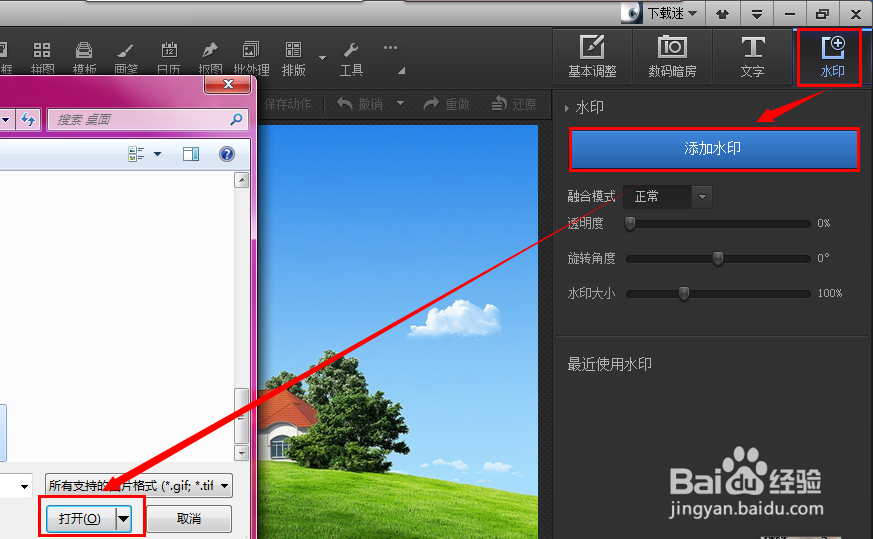
Task: Toggle the preview pane icon in dialog
Action: 191,154
